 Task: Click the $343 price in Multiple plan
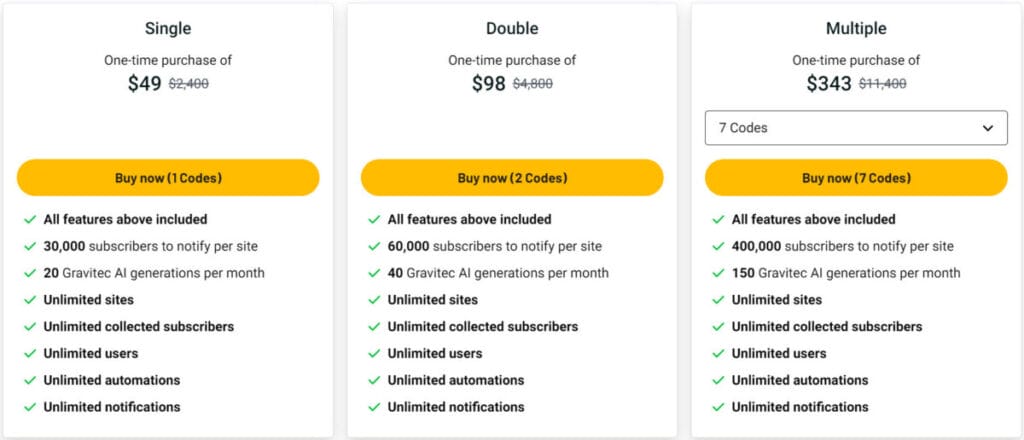[829, 84]
